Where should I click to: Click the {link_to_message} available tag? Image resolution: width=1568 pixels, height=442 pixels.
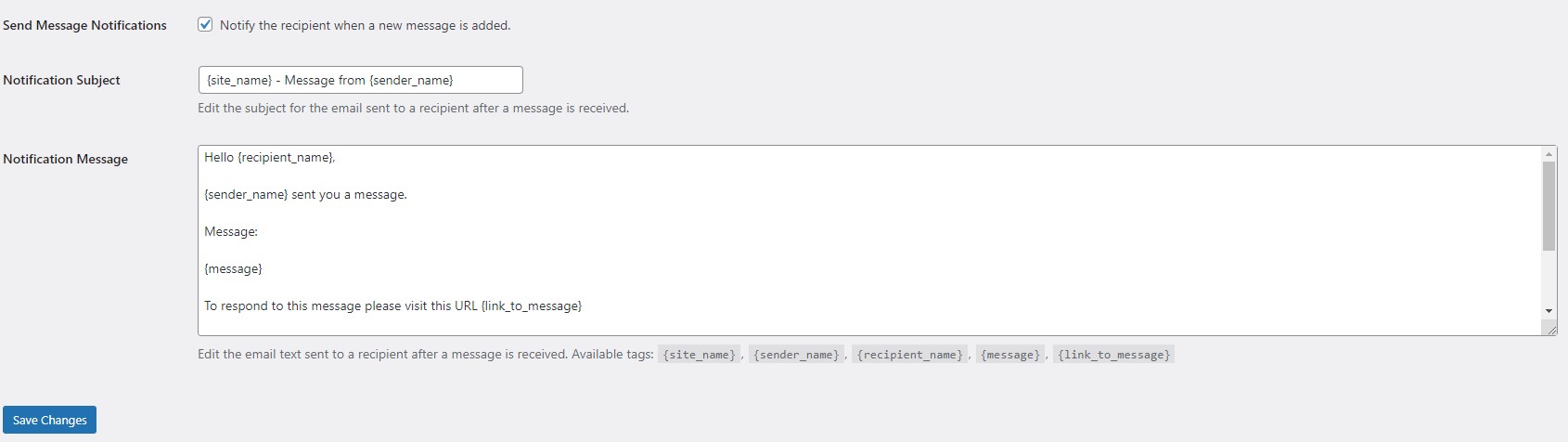coord(1113,355)
